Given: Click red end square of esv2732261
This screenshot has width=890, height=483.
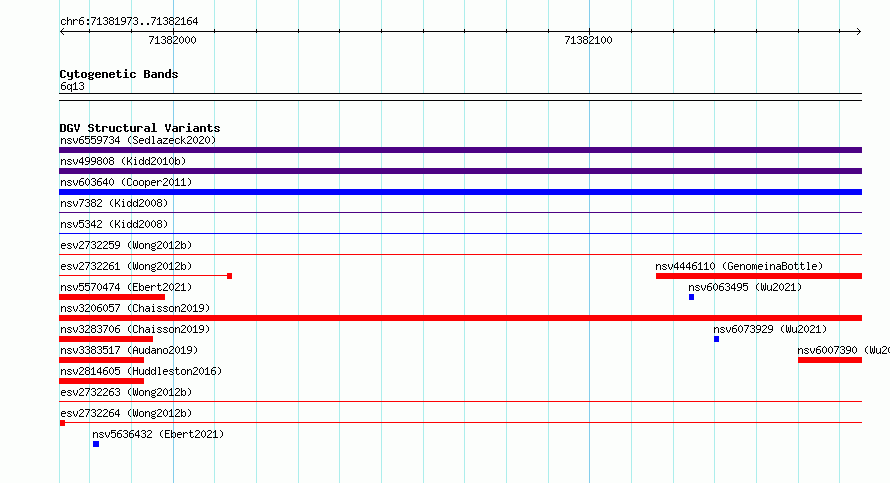Looking at the screenshot, I should (x=229, y=276).
